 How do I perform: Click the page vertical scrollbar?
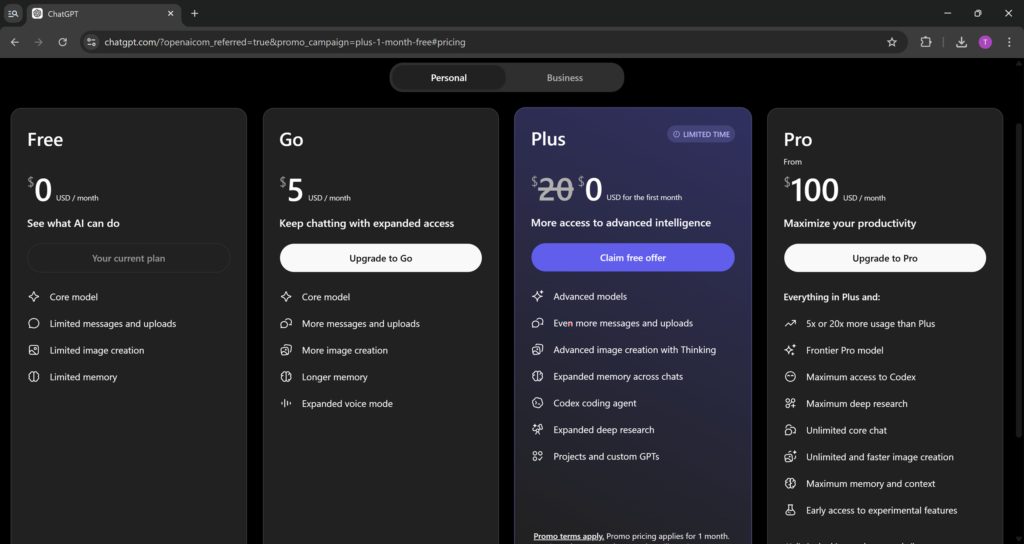click(x=1019, y=281)
